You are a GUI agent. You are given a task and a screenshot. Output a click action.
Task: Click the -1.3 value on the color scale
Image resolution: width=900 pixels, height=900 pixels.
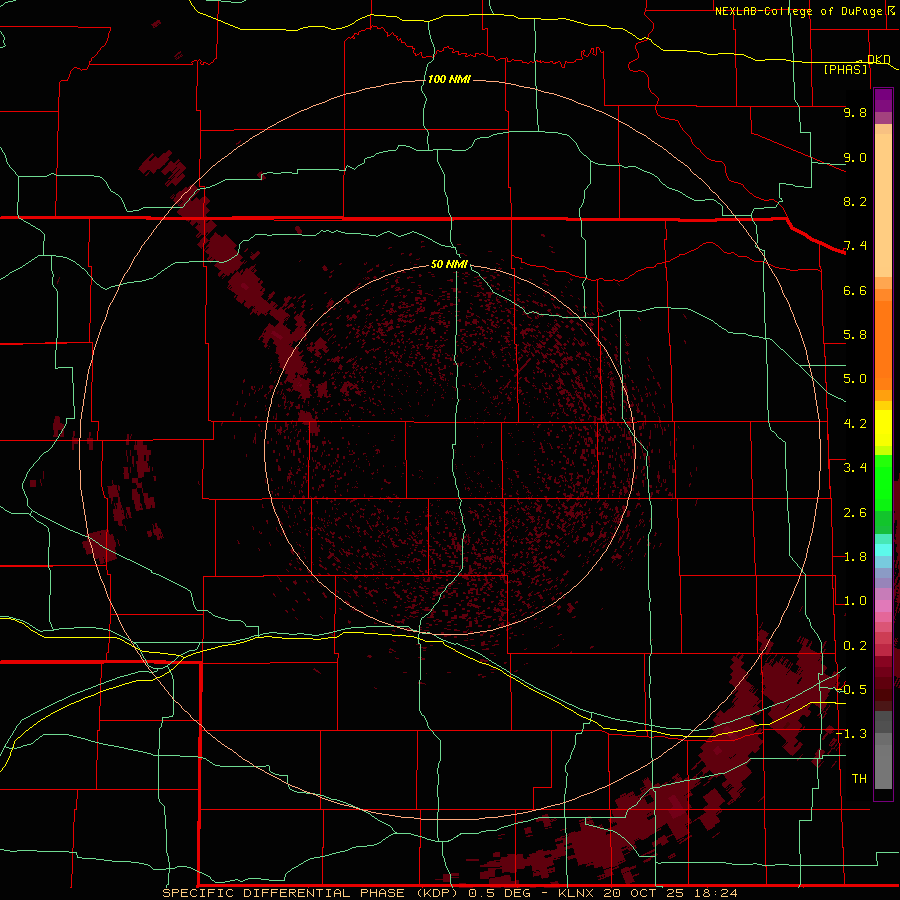tap(851, 734)
